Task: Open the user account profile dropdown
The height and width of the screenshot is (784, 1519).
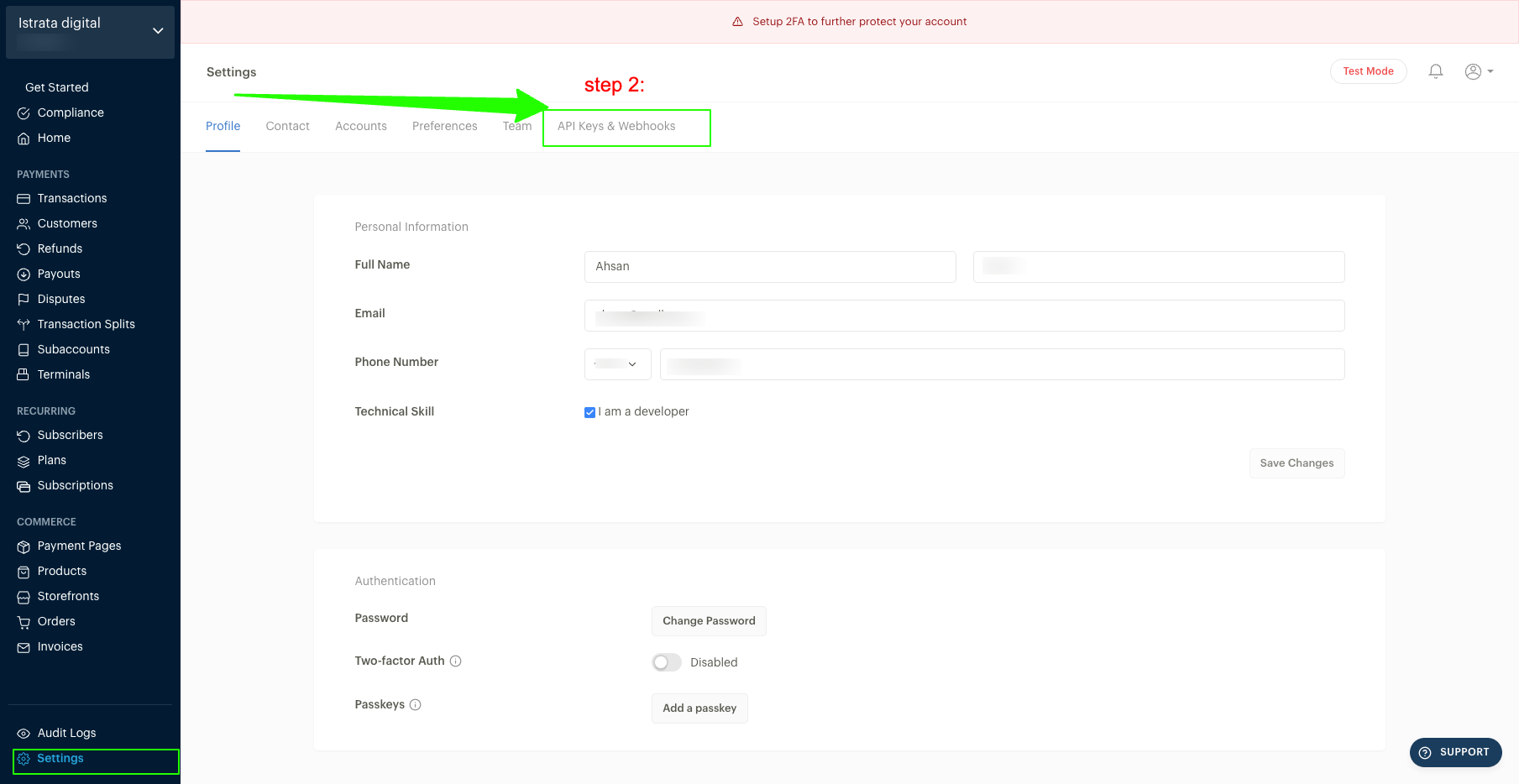Action: click(1479, 71)
